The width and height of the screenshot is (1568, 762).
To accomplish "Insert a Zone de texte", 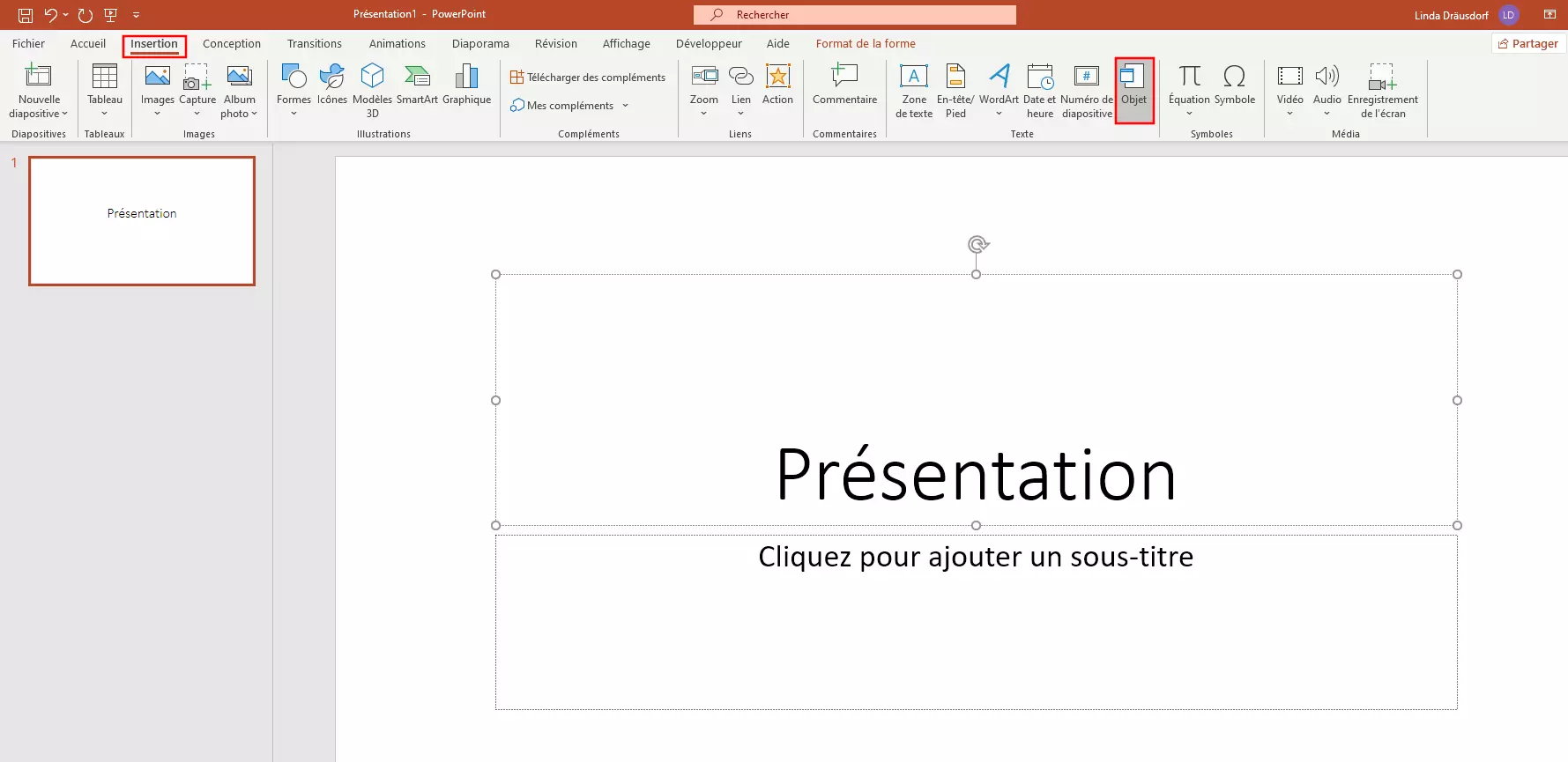I will click(914, 90).
